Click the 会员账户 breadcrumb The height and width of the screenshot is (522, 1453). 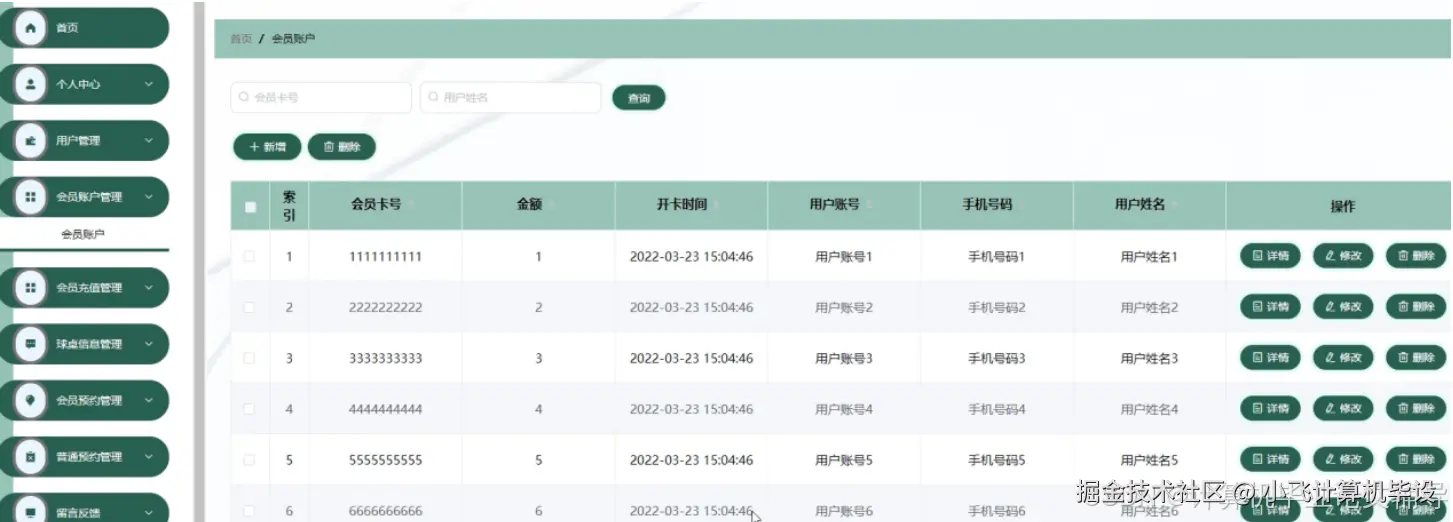coord(293,39)
